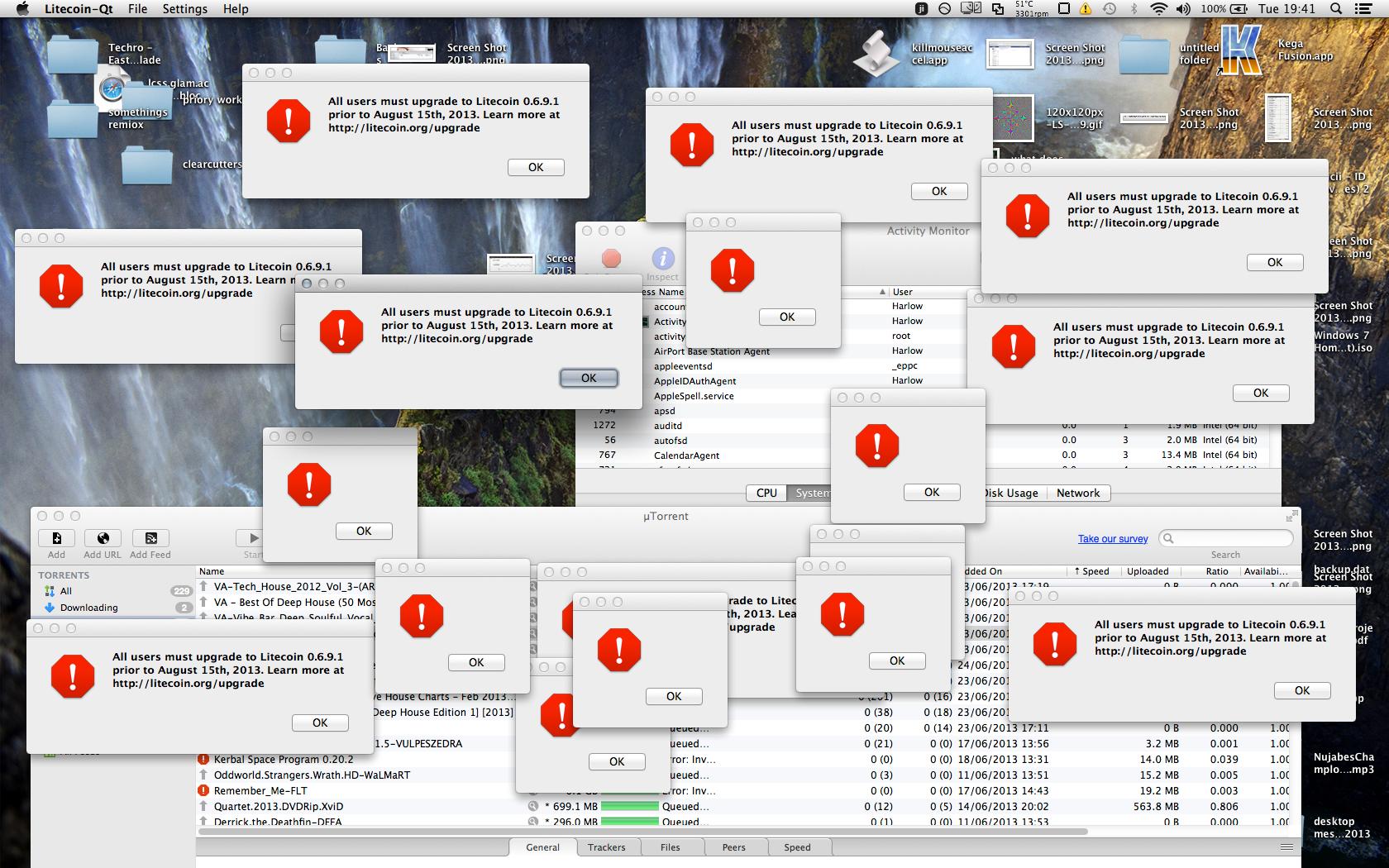Click the Add URL globe icon
The image size is (1389, 868).
(103, 538)
